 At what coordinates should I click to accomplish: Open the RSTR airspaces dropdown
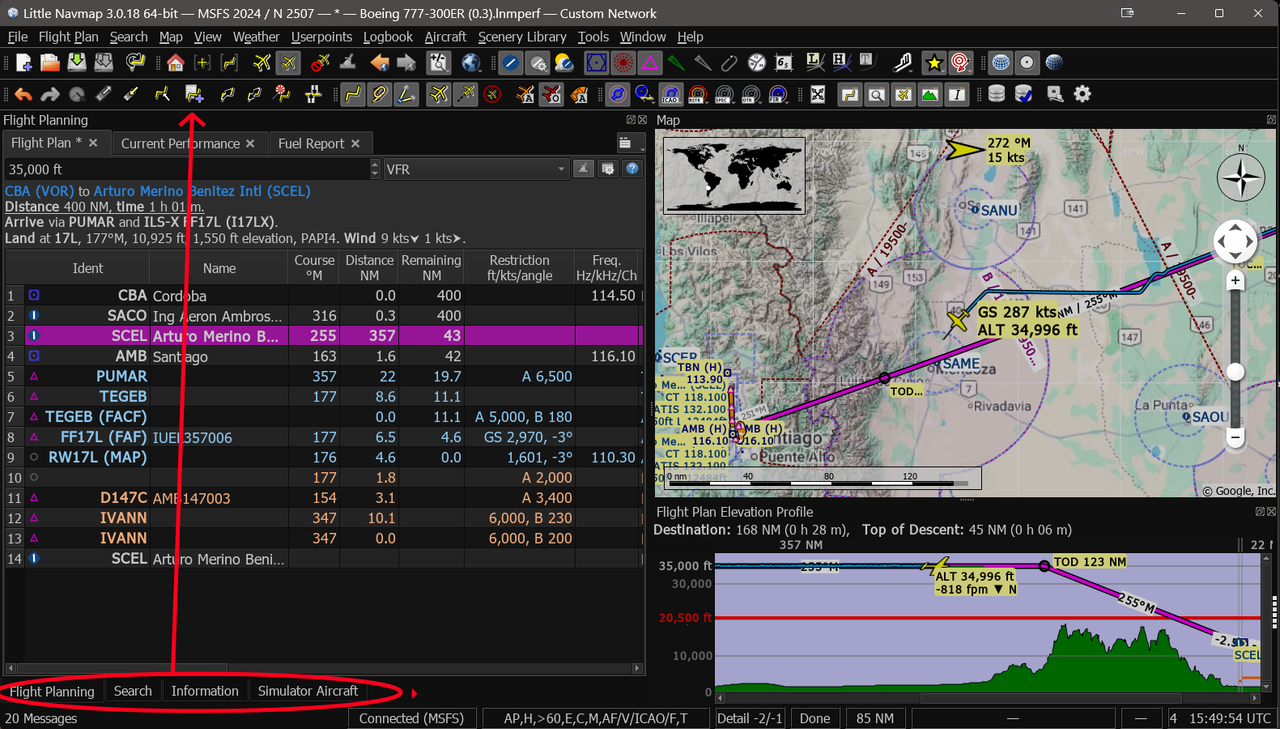point(697,95)
